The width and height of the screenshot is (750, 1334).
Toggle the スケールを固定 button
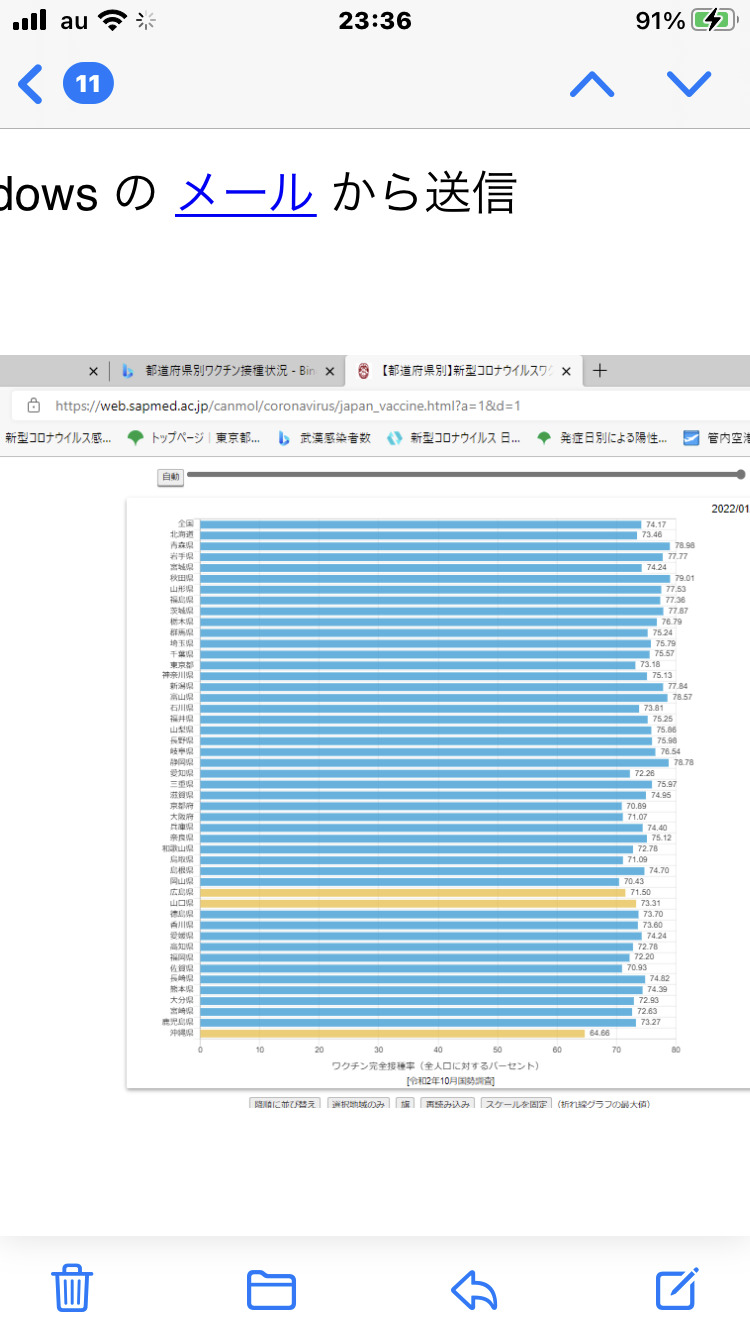pos(515,1104)
